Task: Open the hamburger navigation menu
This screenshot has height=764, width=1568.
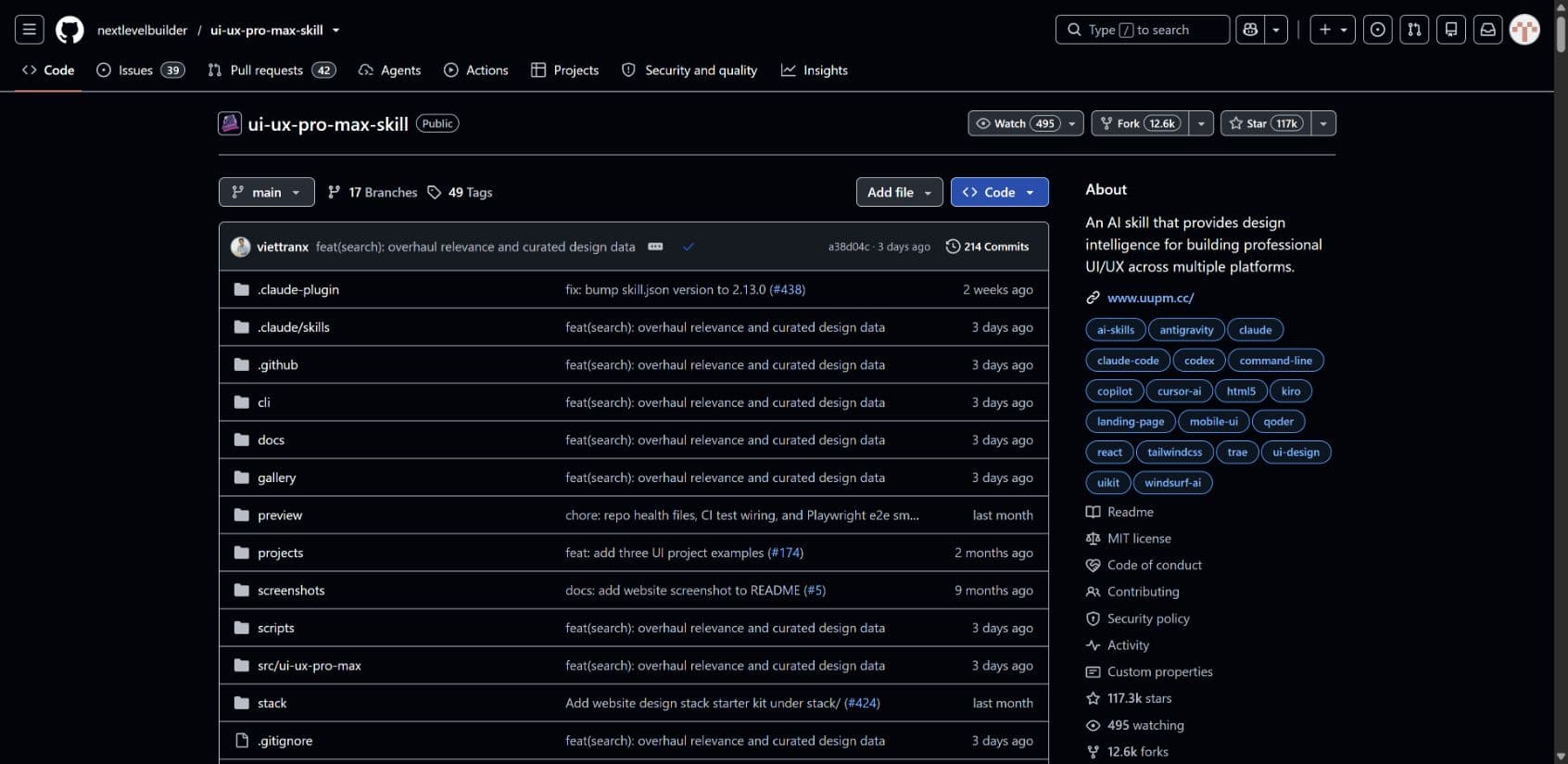Action: (x=30, y=30)
